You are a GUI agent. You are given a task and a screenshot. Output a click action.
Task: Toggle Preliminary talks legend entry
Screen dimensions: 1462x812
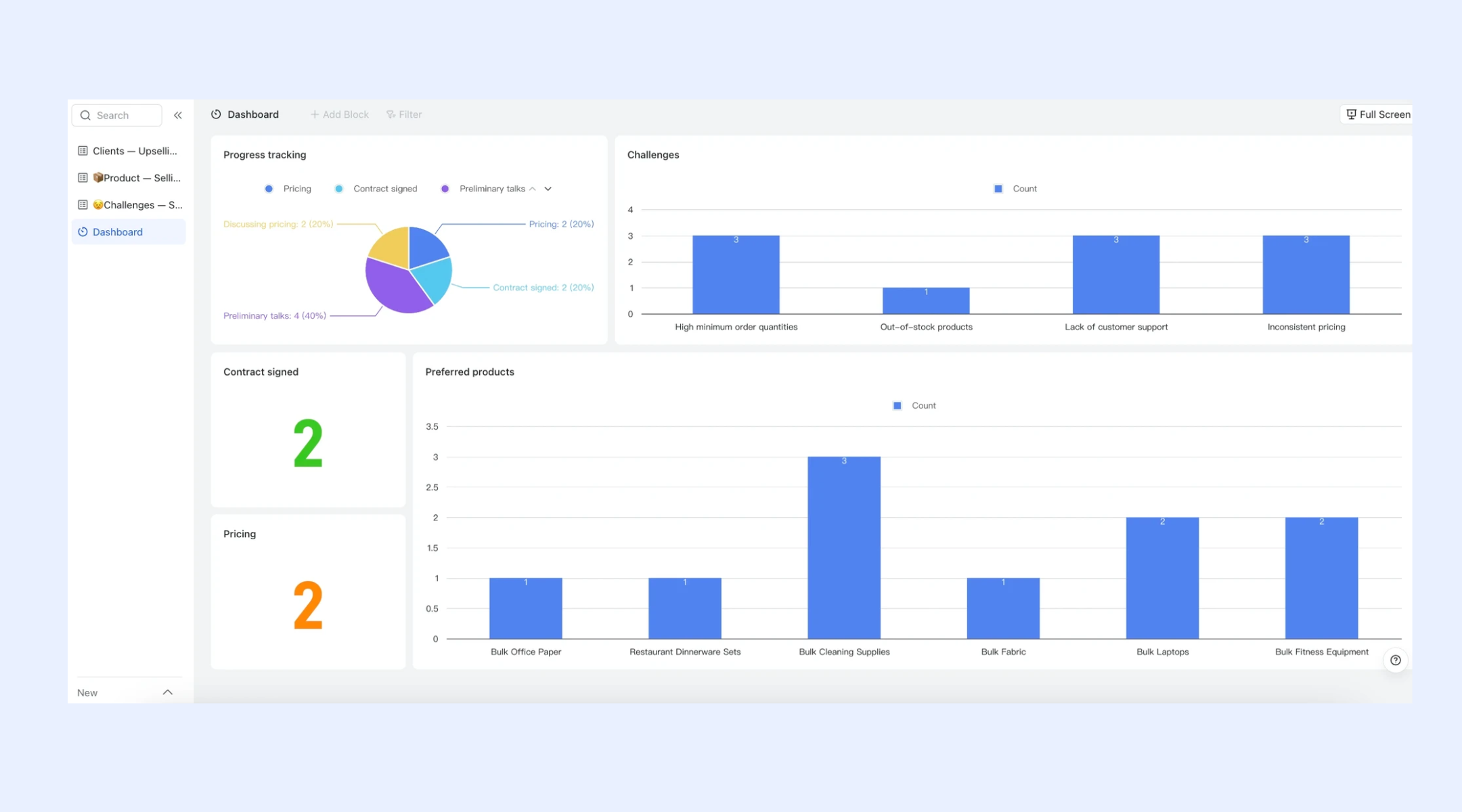coord(483,189)
